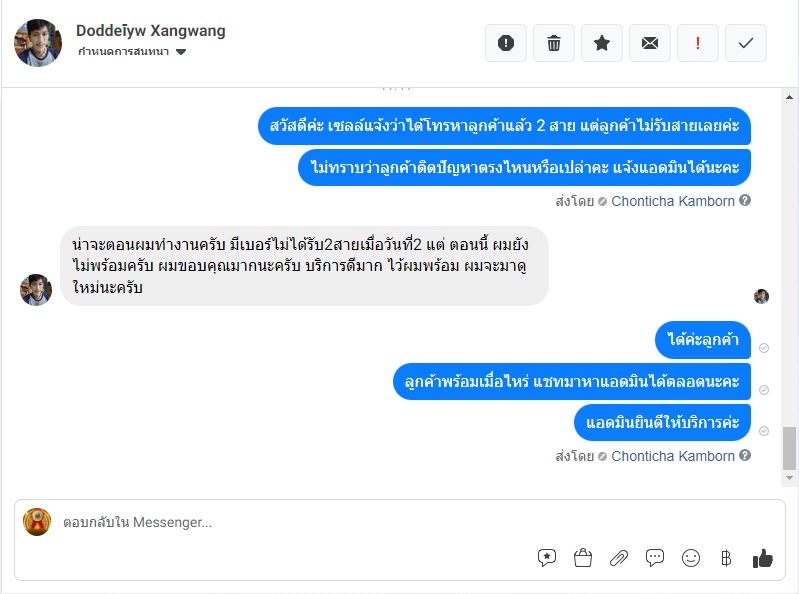Open Doddeīyw Xangwang's header profile picture
Screen dimensions: 799x594
click(38, 43)
